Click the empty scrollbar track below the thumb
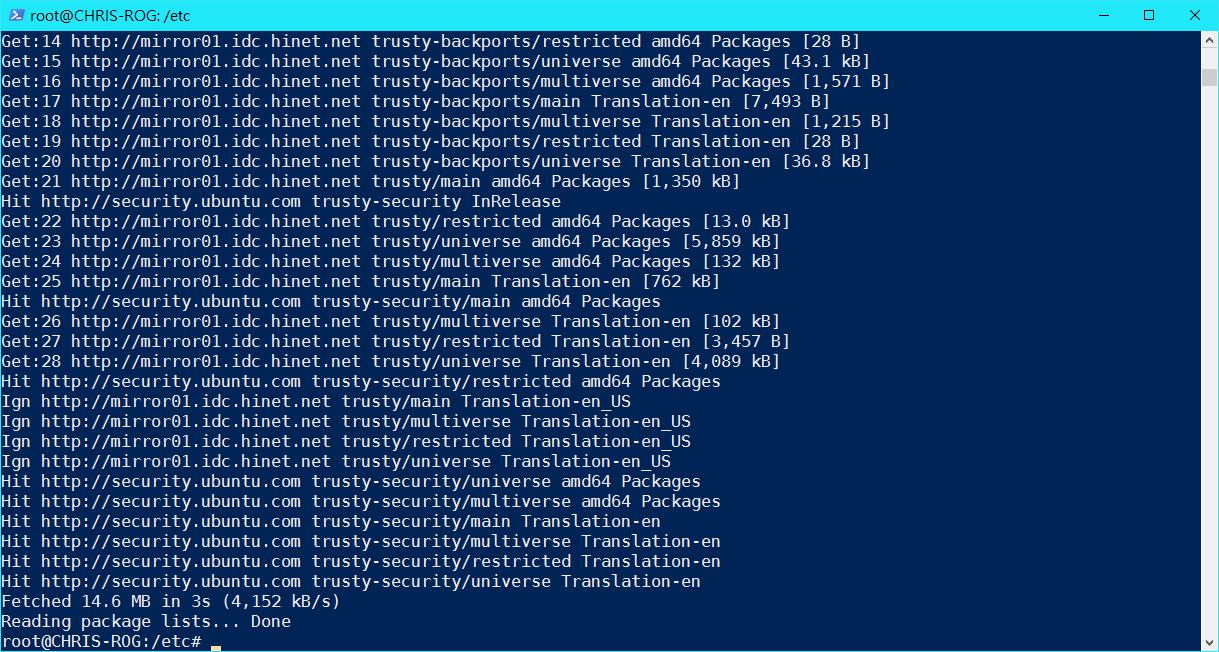1219x652 pixels. 1210,360
